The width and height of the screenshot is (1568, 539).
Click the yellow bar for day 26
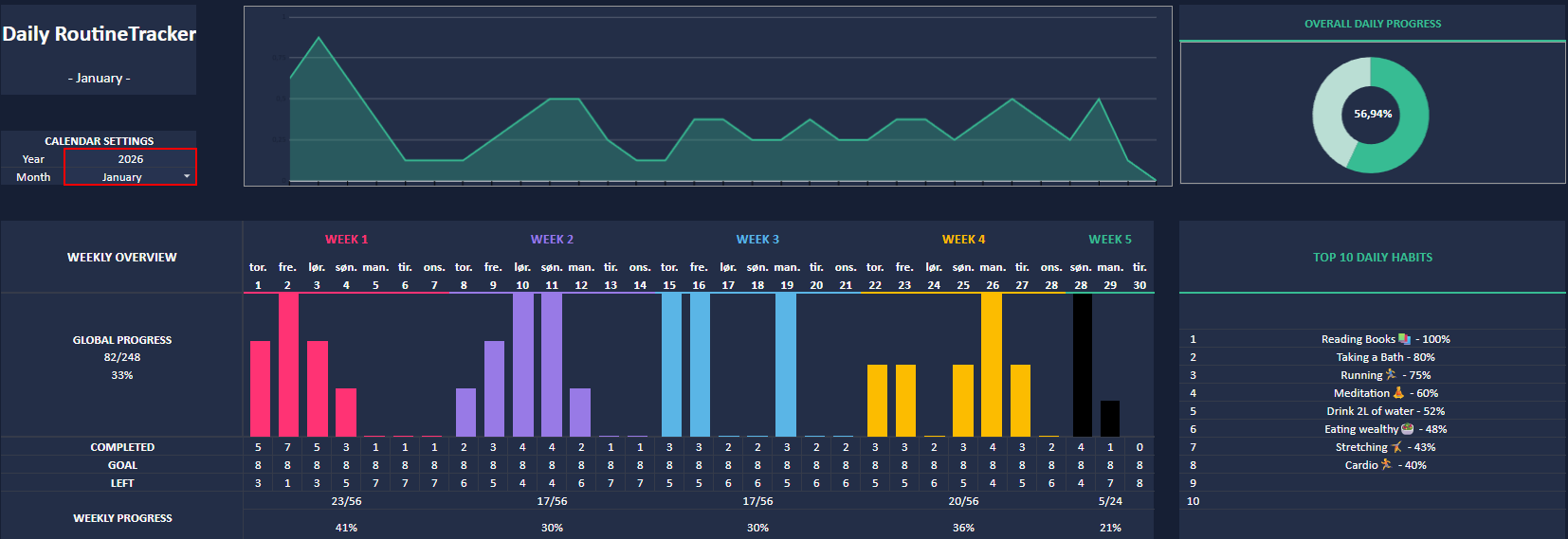pos(992,365)
